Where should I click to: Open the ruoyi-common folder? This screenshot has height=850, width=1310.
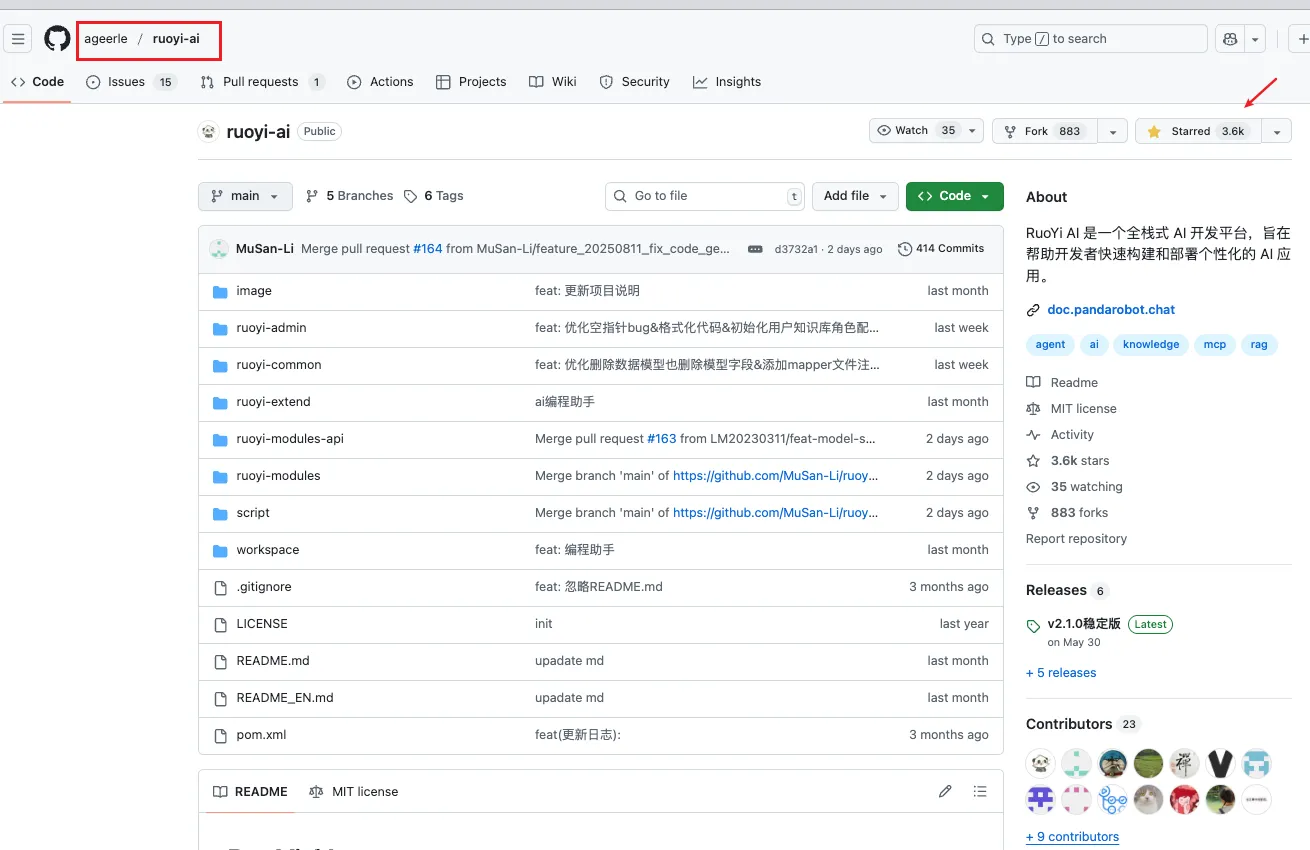[279, 365]
